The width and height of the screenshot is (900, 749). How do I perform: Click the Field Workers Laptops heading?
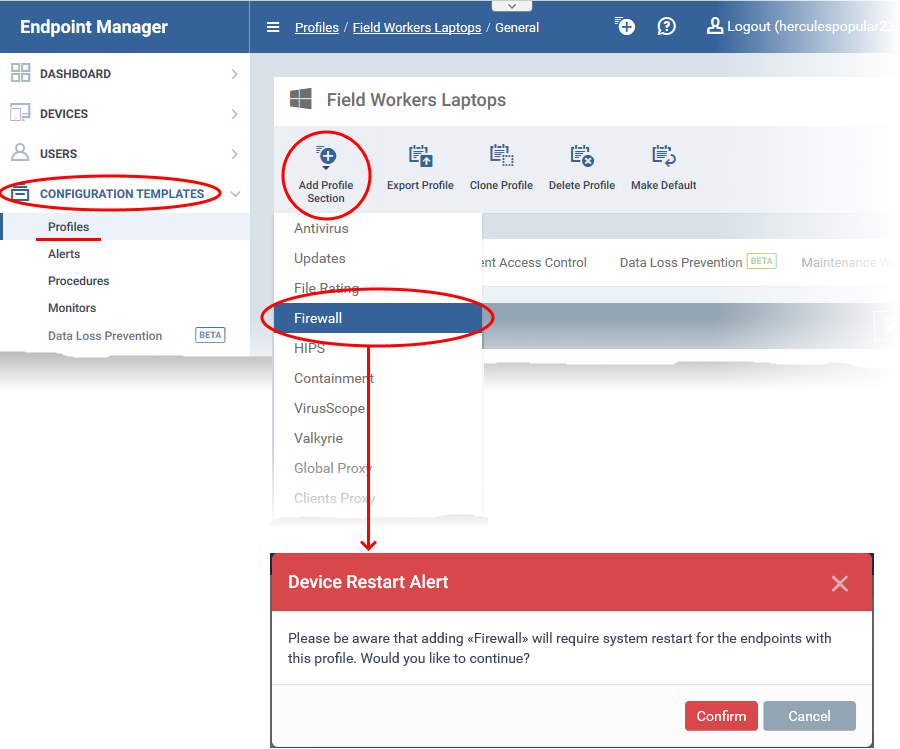click(x=416, y=100)
